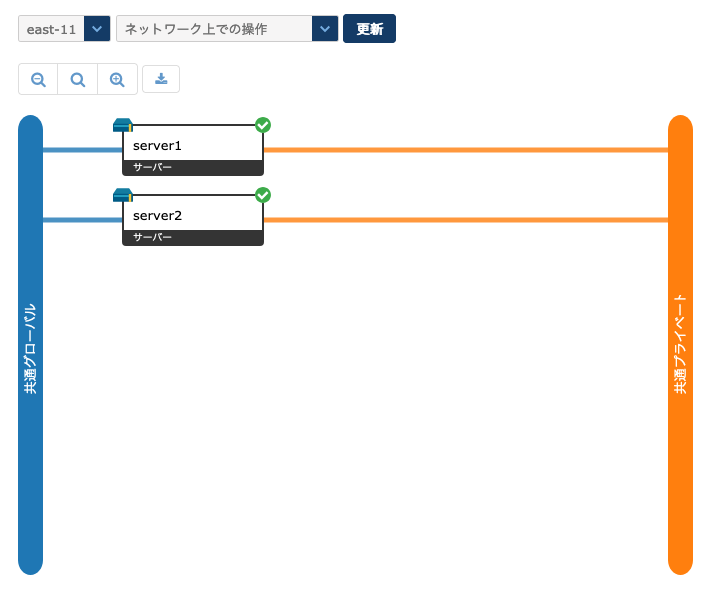The image size is (715, 597).
Task: Click the zoom in magnifier icon
Action: tap(117, 79)
